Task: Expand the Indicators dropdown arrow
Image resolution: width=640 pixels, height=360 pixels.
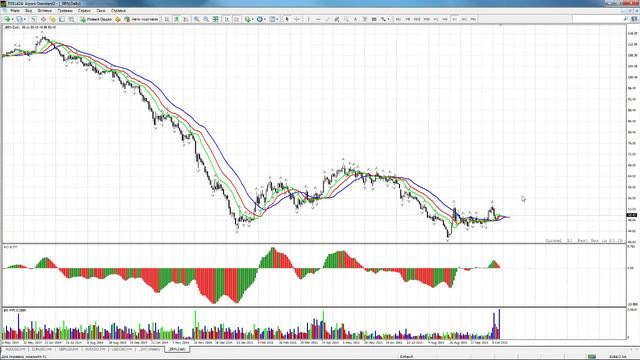Action: 253,19
